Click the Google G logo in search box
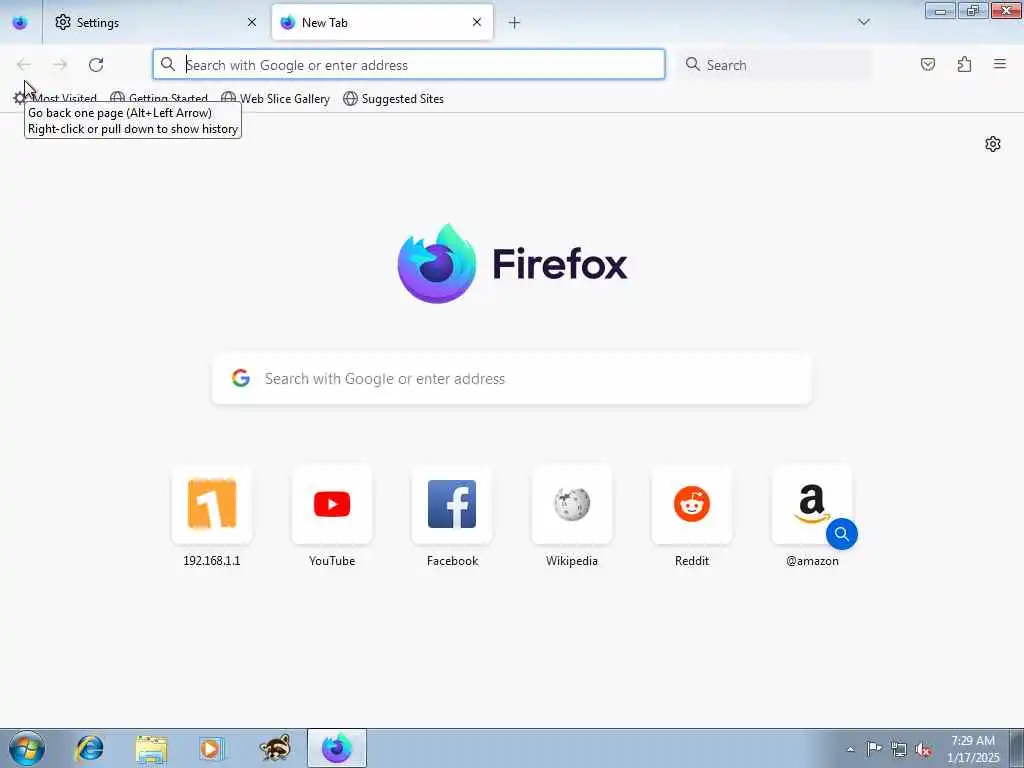 point(241,378)
